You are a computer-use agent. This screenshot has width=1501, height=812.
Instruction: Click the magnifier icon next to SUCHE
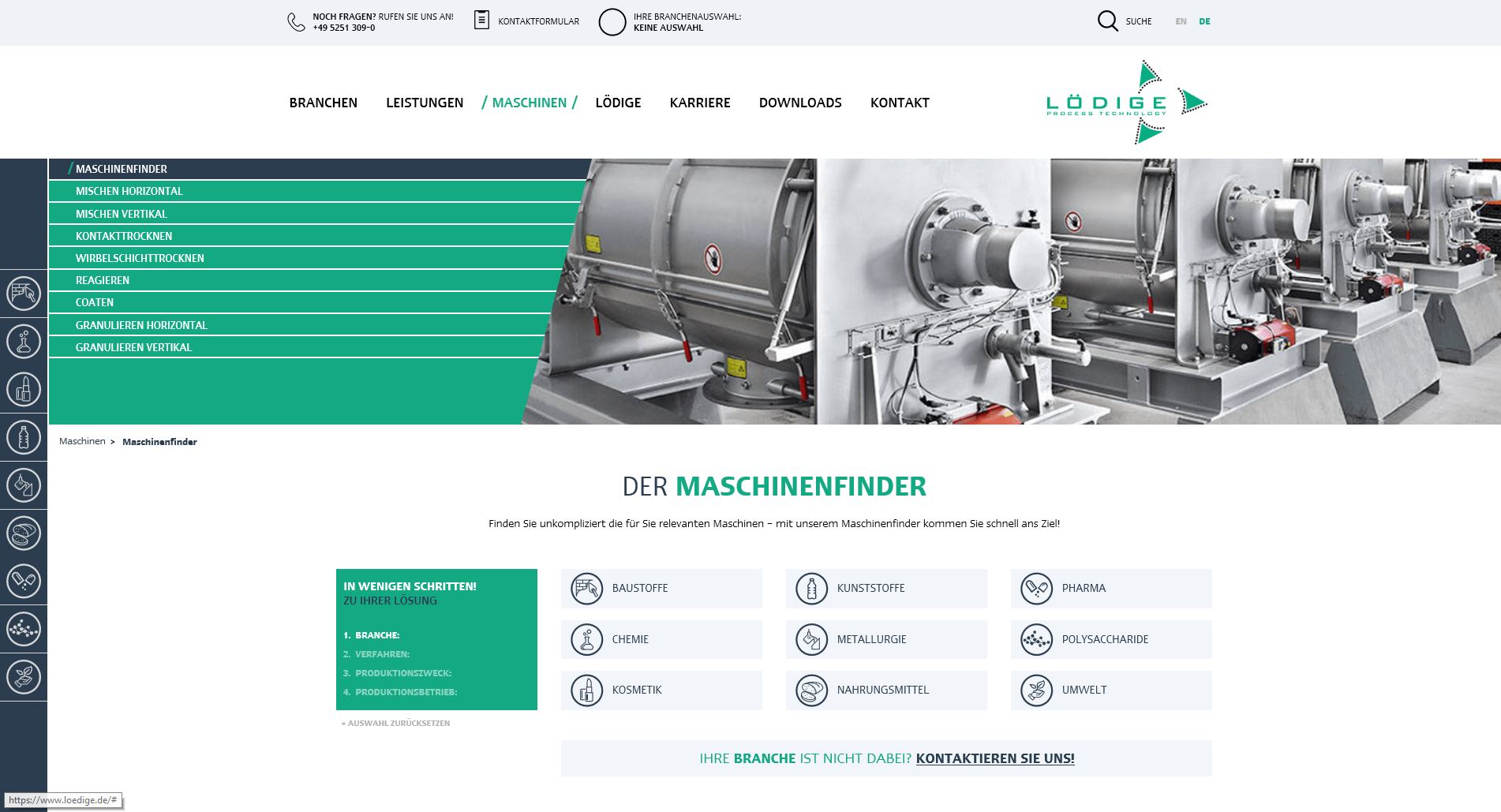click(1108, 21)
